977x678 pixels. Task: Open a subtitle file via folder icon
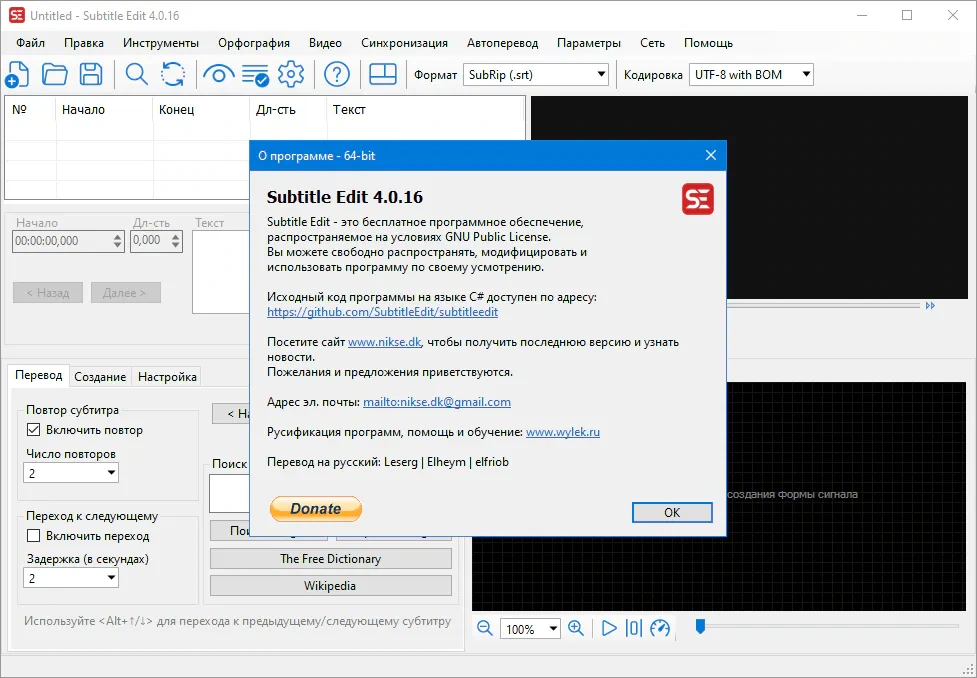tap(54, 75)
